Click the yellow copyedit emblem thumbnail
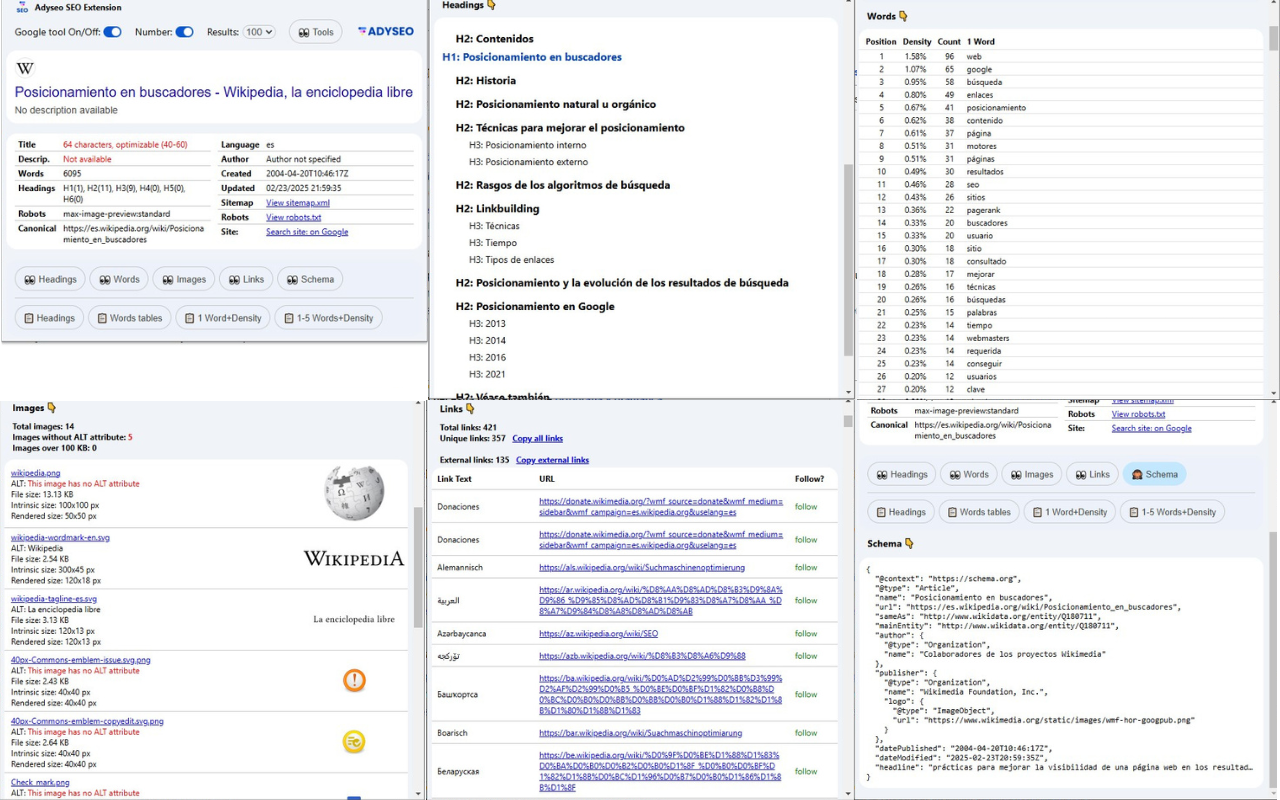Image resolution: width=1280 pixels, height=800 pixels. [354, 742]
